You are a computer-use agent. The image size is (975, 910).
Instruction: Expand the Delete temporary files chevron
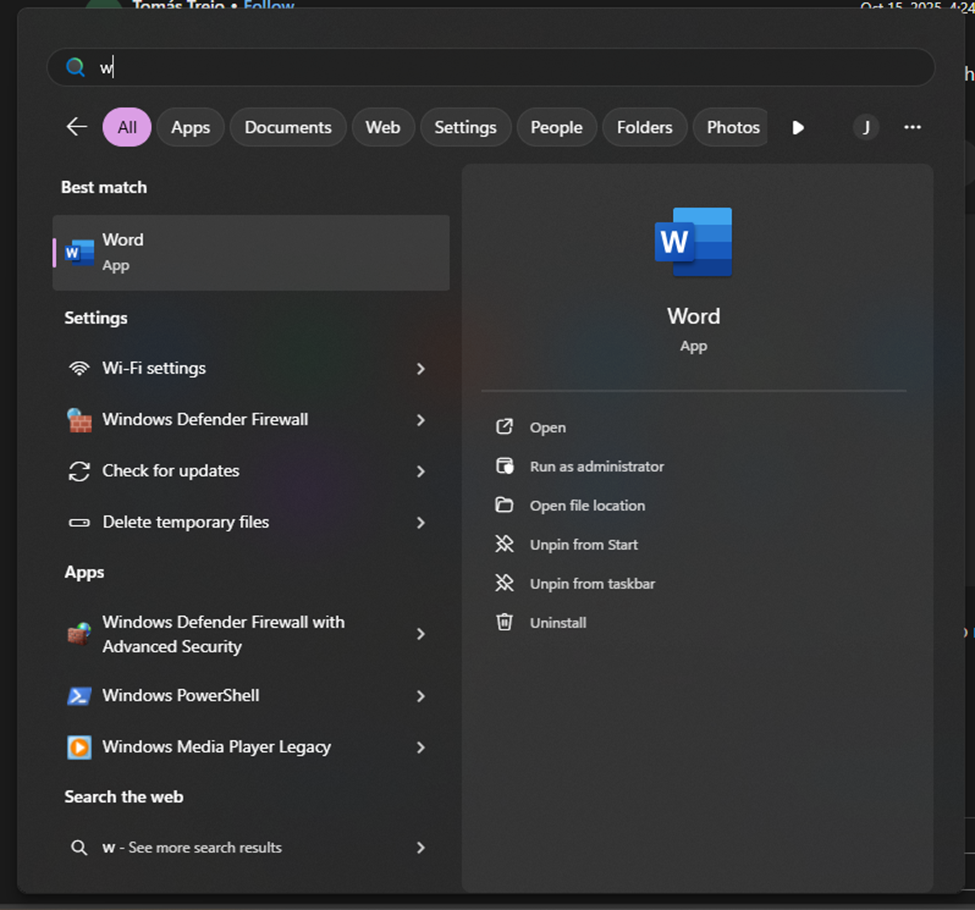pos(420,522)
